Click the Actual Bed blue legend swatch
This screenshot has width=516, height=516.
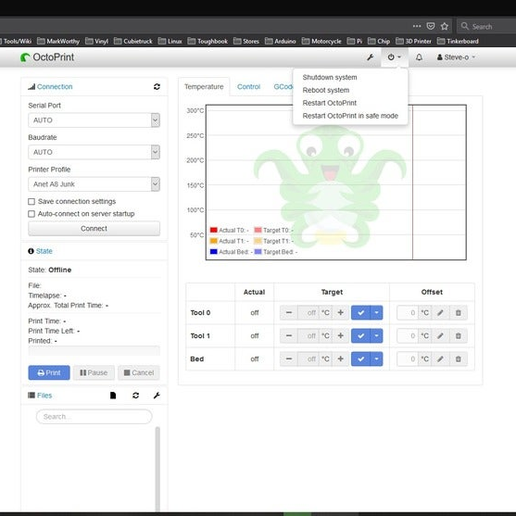tap(214, 252)
